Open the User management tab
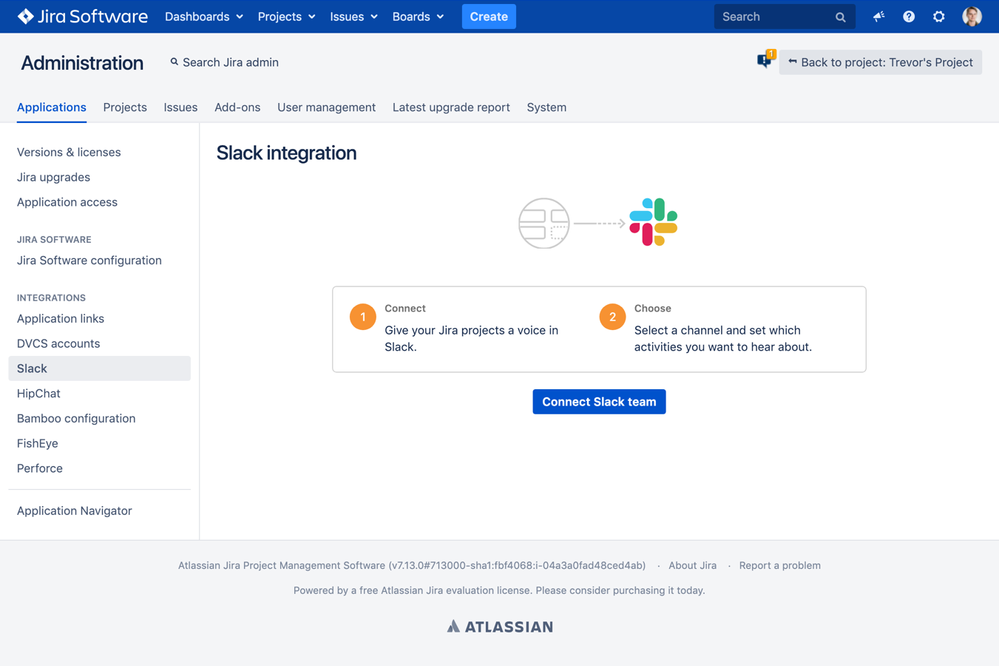Screen dimensions: 999x666 pyautogui.click(x=326, y=108)
